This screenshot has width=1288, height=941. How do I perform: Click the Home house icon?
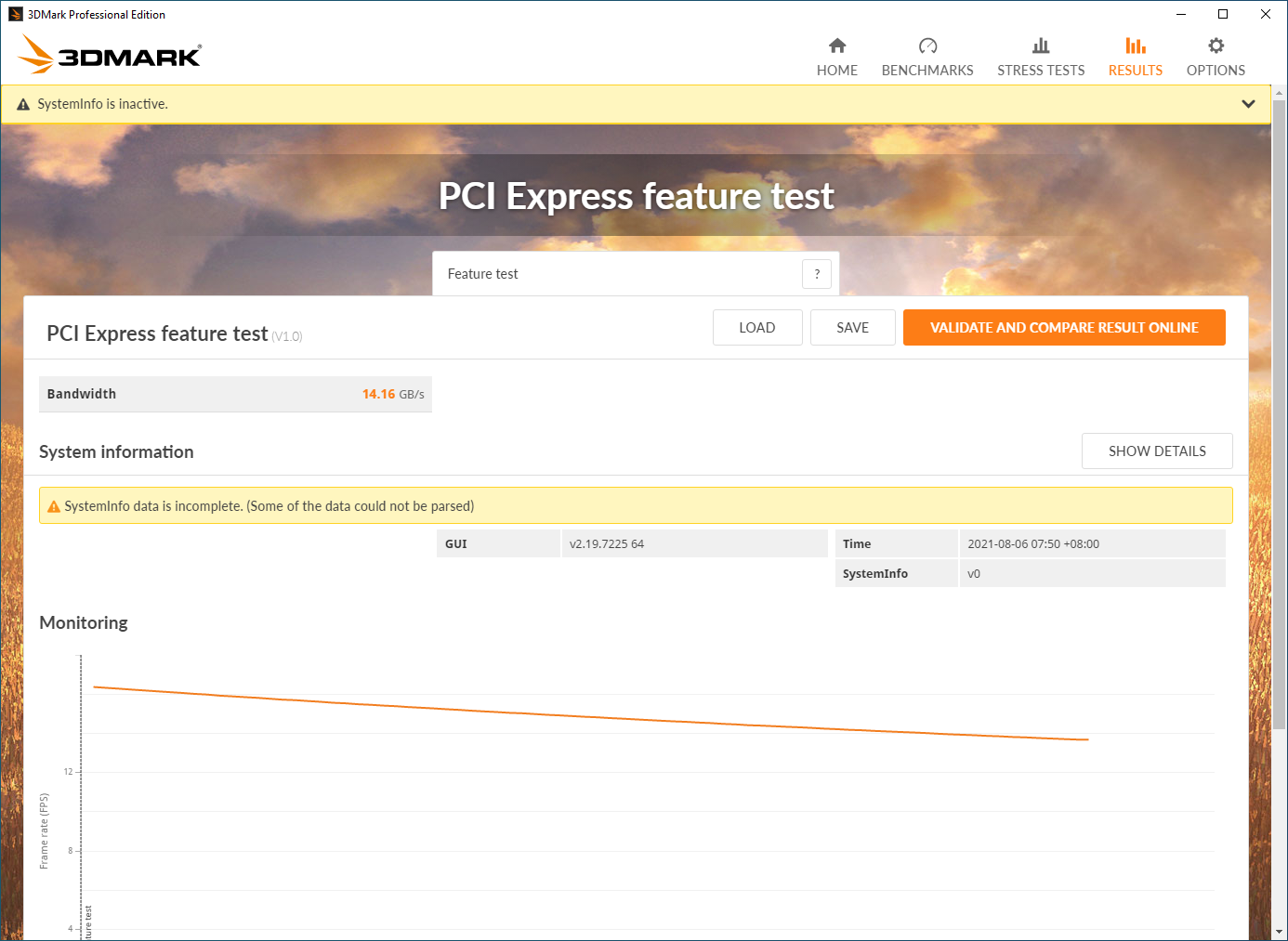pyautogui.click(x=837, y=46)
